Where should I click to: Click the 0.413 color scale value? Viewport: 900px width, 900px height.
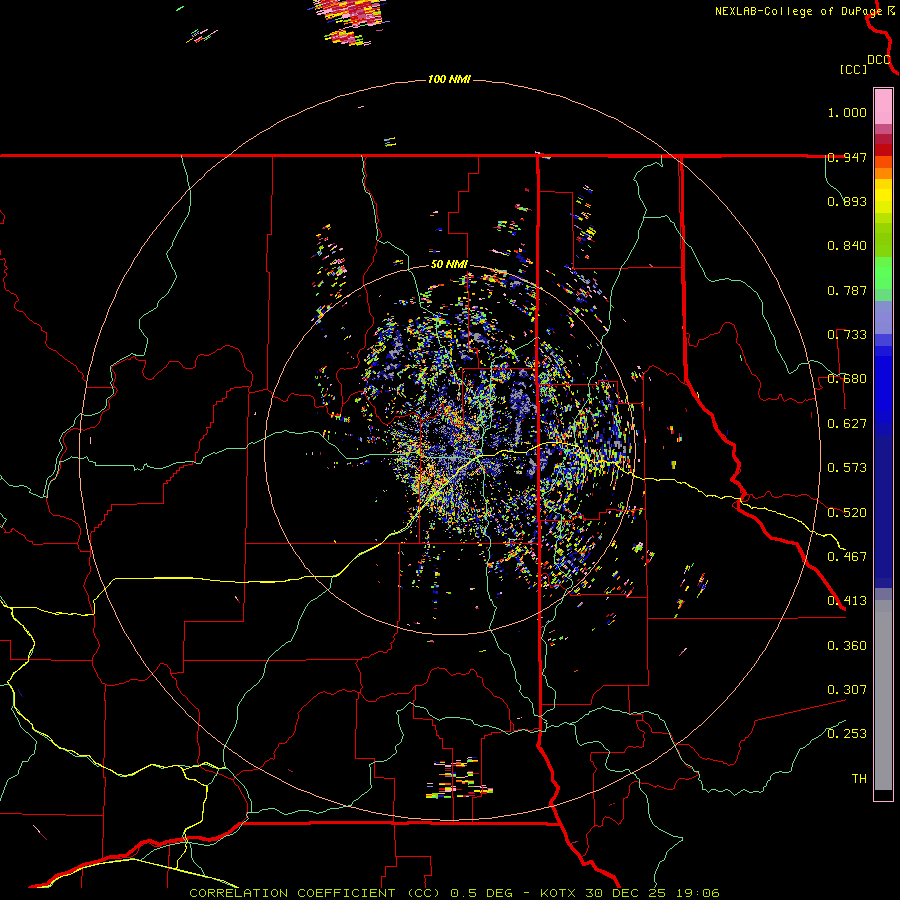(847, 601)
